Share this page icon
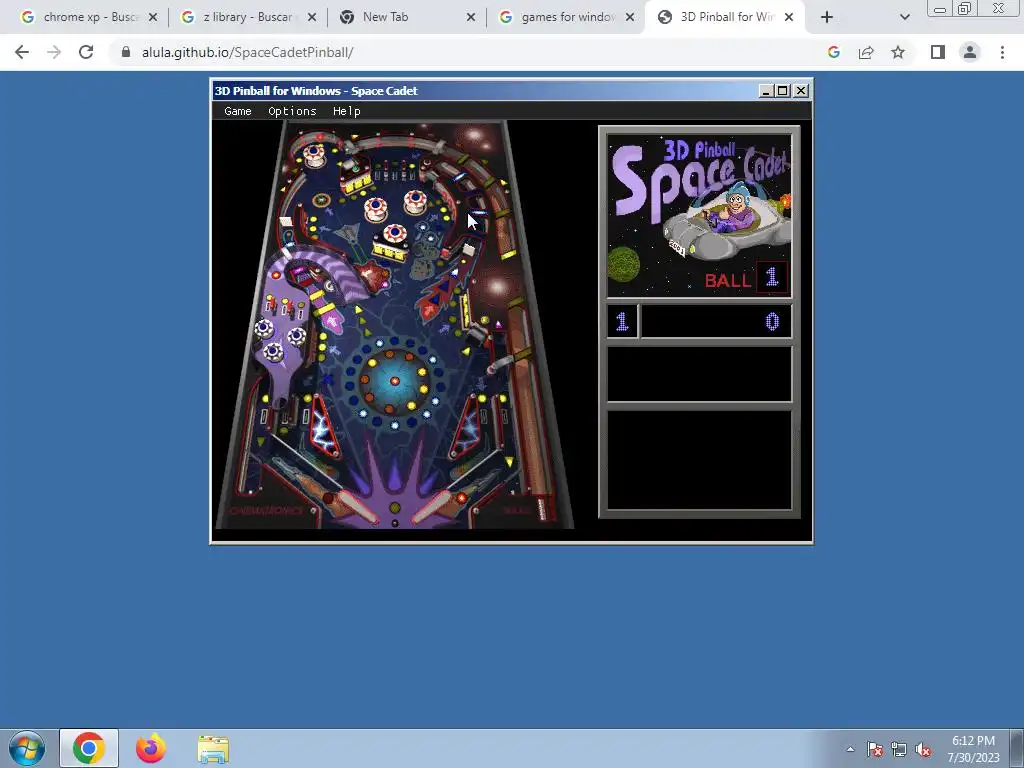1024x768 pixels. (x=866, y=52)
